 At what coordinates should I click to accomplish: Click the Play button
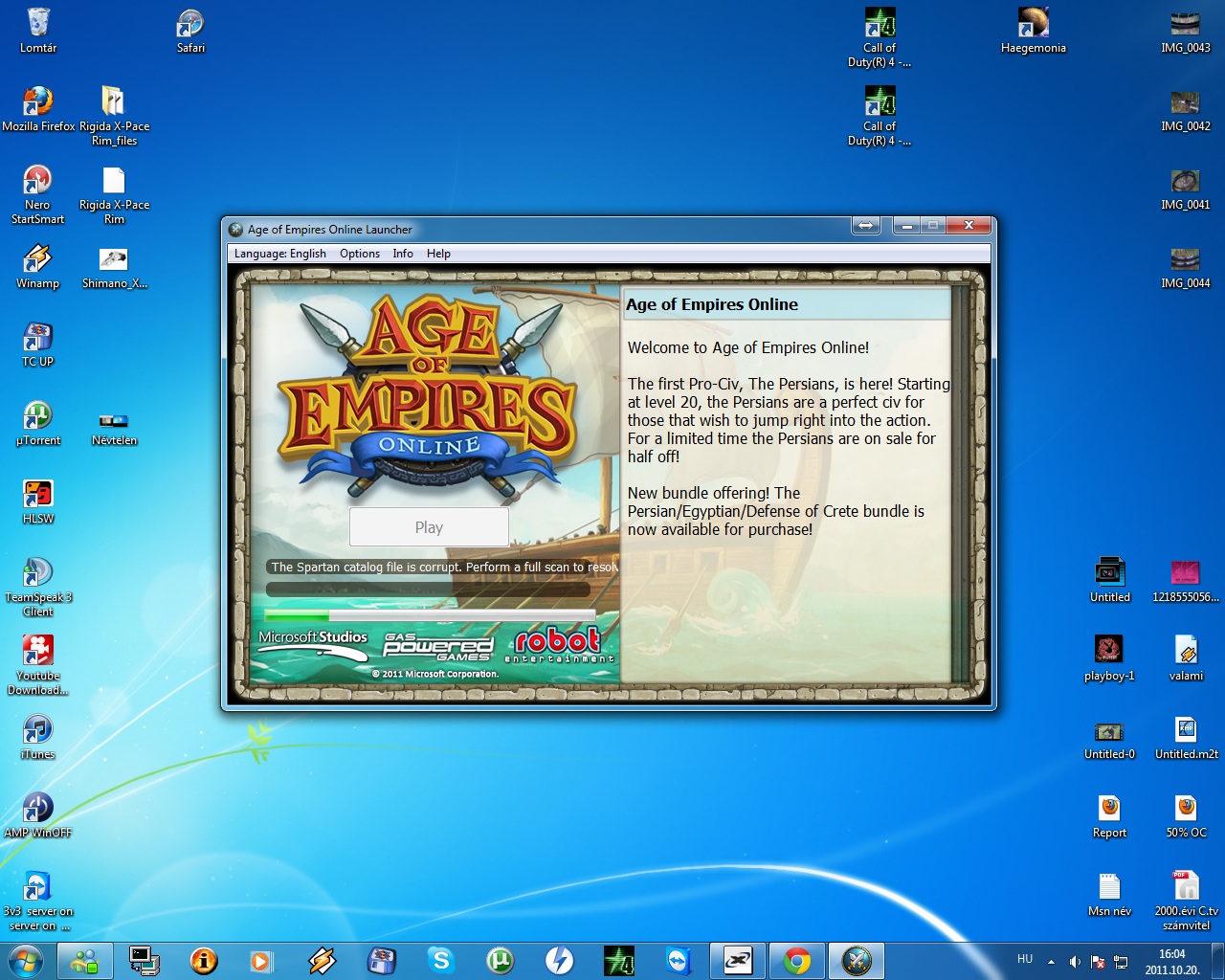click(x=429, y=527)
